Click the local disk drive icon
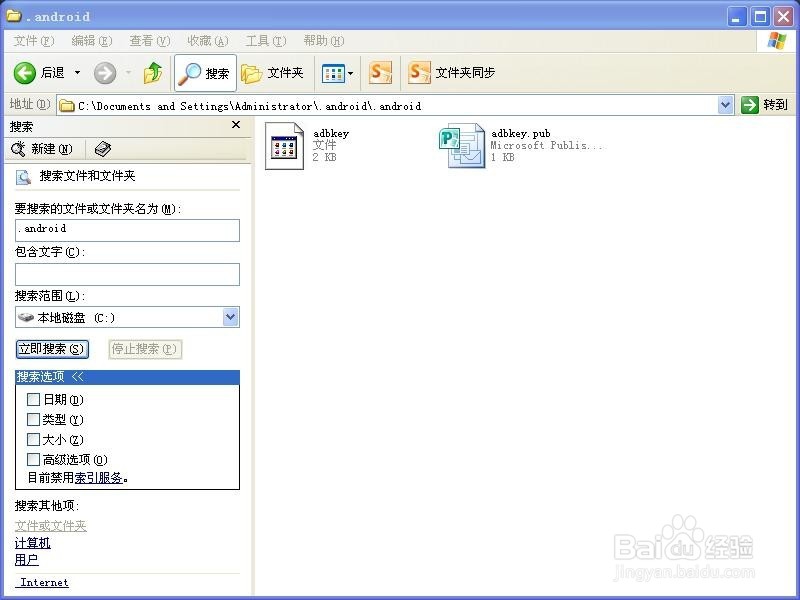Screen dimensions: 800x600 coord(26,317)
